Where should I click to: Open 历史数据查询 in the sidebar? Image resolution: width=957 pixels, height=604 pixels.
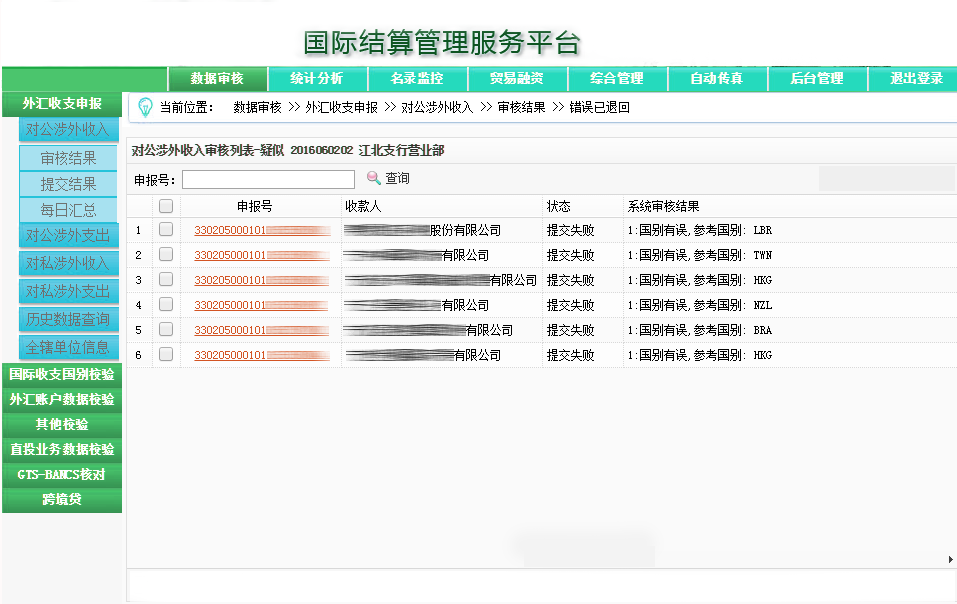[69, 319]
